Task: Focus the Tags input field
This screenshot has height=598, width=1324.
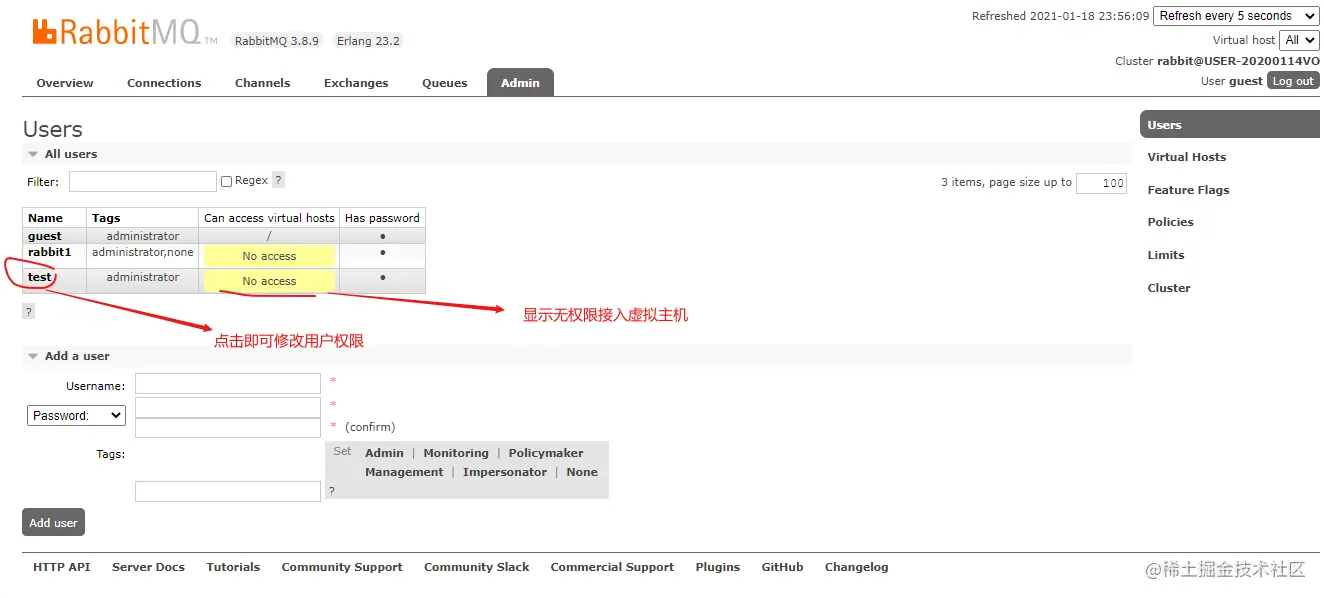Action: click(228, 491)
